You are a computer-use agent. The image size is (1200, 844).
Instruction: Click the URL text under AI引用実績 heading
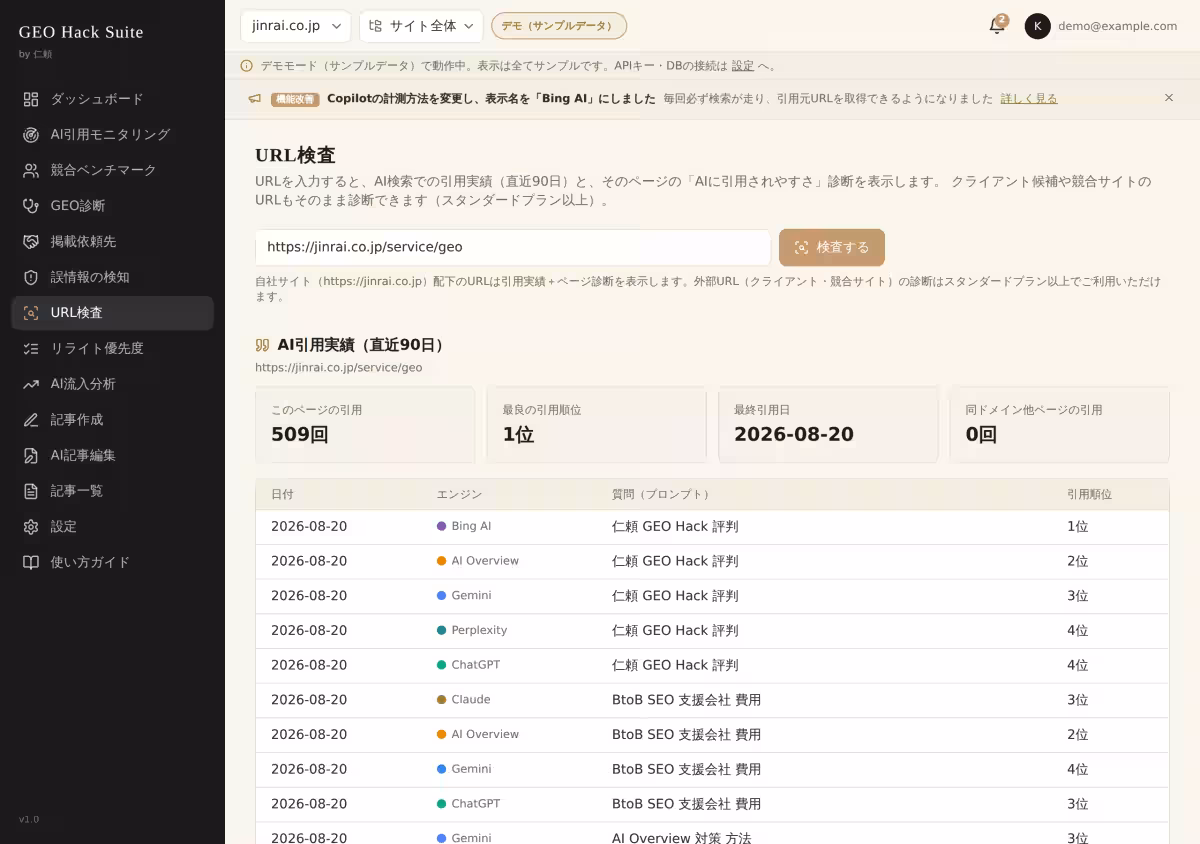tap(339, 368)
